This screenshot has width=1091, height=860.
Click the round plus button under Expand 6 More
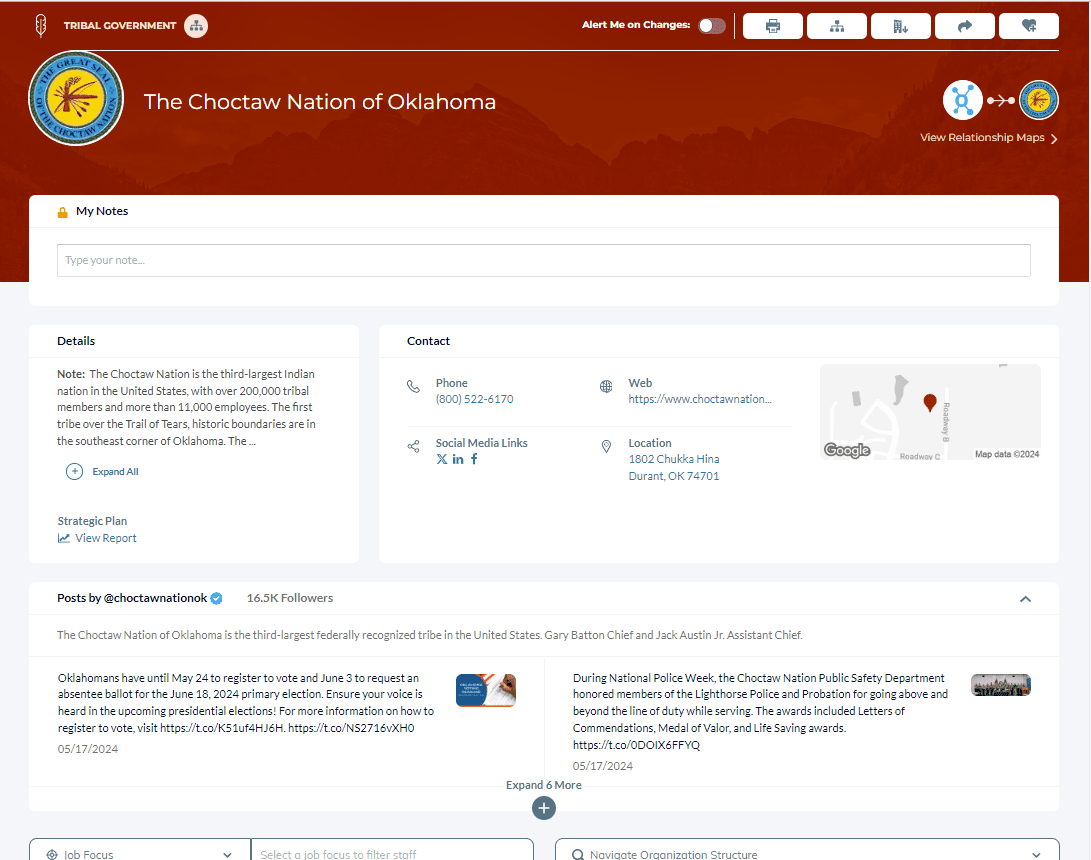tap(544, 808)
